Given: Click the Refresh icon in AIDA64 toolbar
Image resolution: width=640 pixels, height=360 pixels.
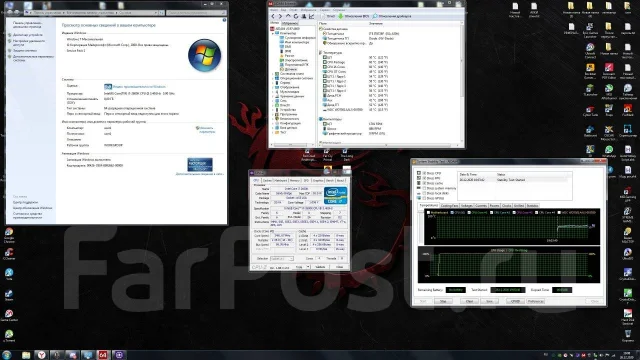Looking at the screenshot, I should [x=296, y=16].
